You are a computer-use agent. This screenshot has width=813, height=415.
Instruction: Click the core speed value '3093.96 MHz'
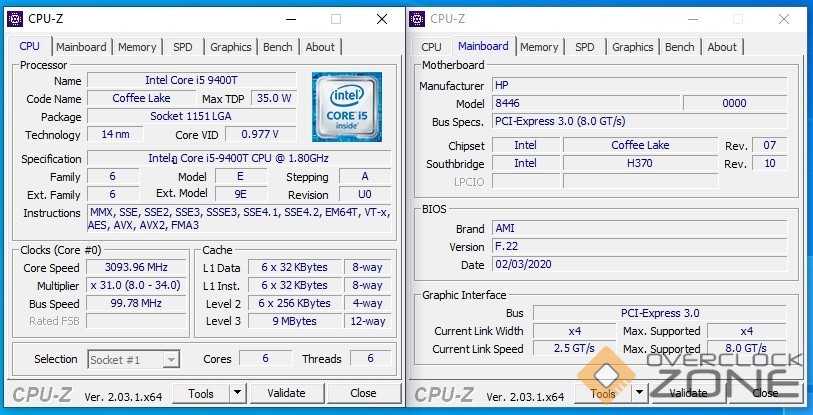coord(136,268)
